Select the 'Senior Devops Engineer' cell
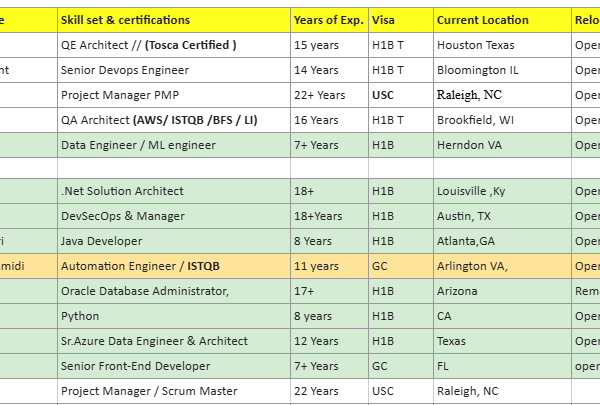 click(x=172, y=70)
